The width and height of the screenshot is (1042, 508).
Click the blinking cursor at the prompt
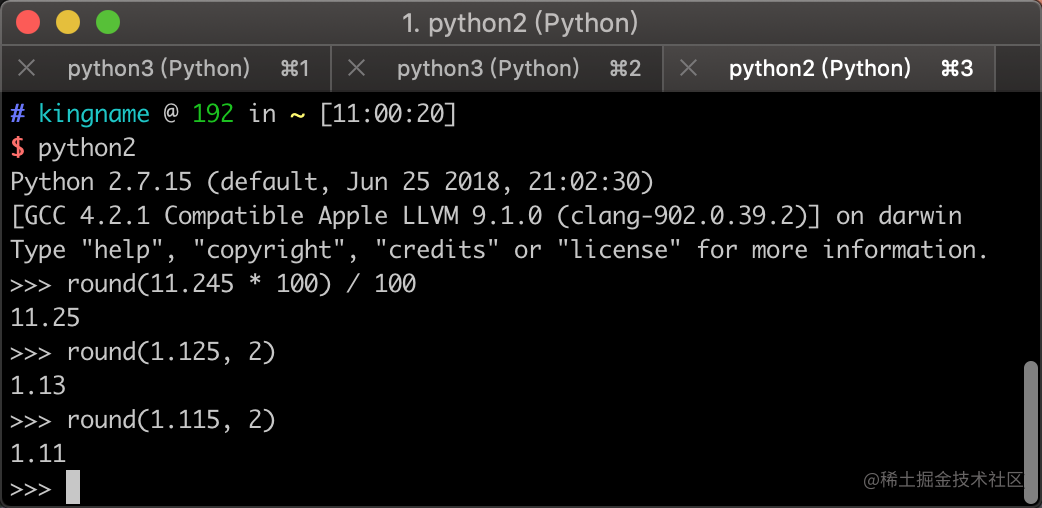point(73,487)
